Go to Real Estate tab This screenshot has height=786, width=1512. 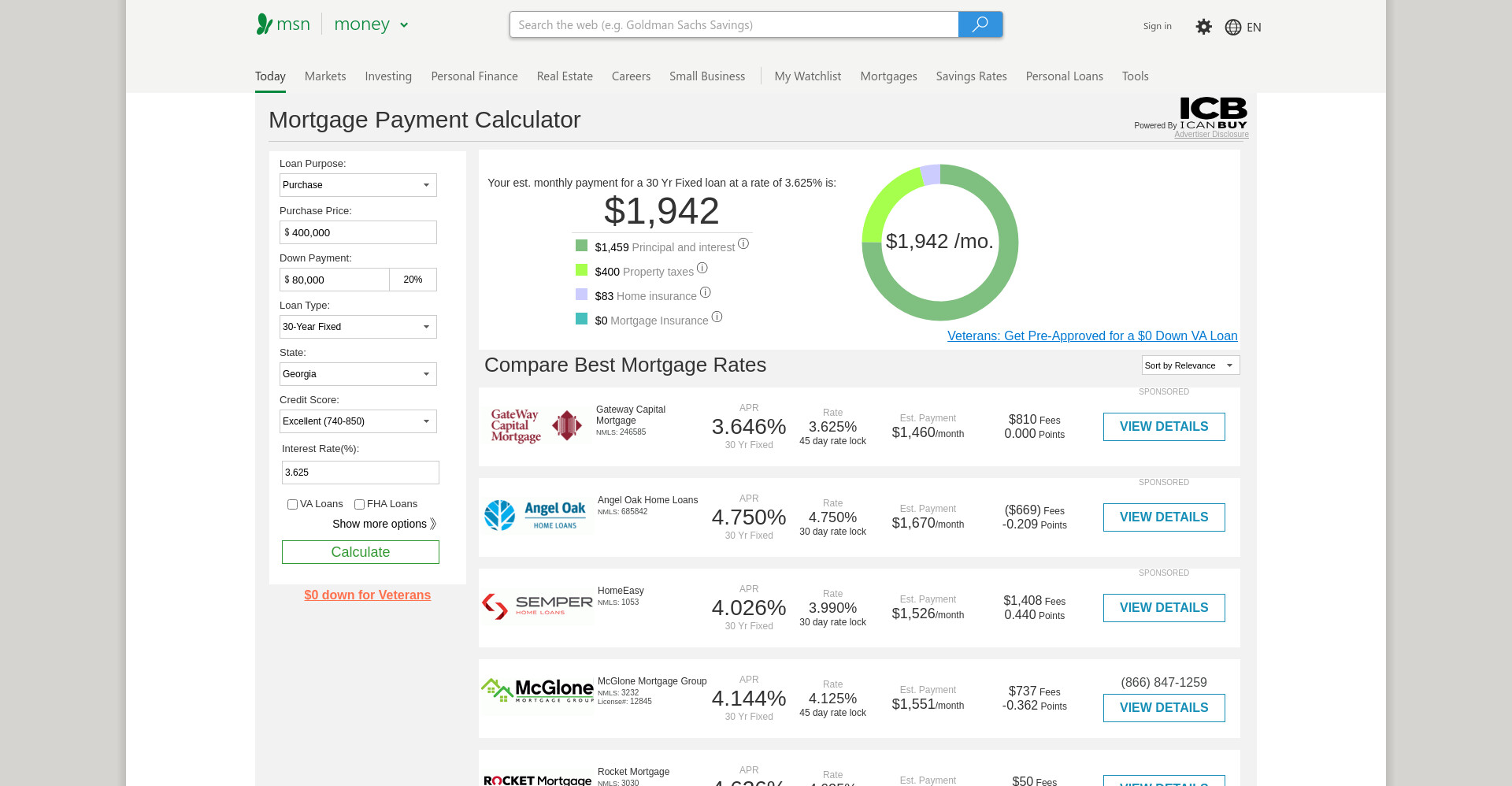tap(565, 76)
